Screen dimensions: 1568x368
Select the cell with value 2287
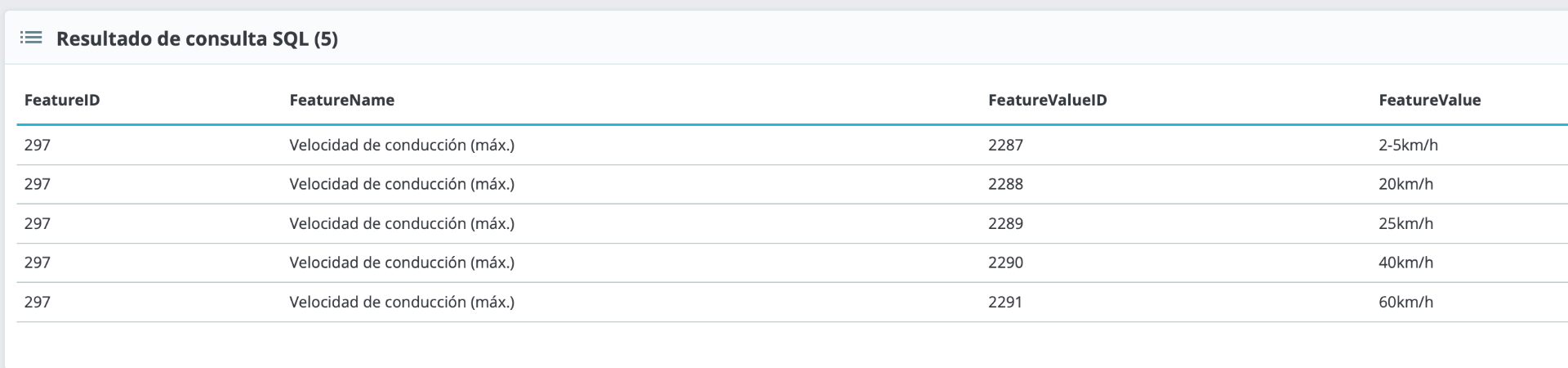(x=1005, y=145)
